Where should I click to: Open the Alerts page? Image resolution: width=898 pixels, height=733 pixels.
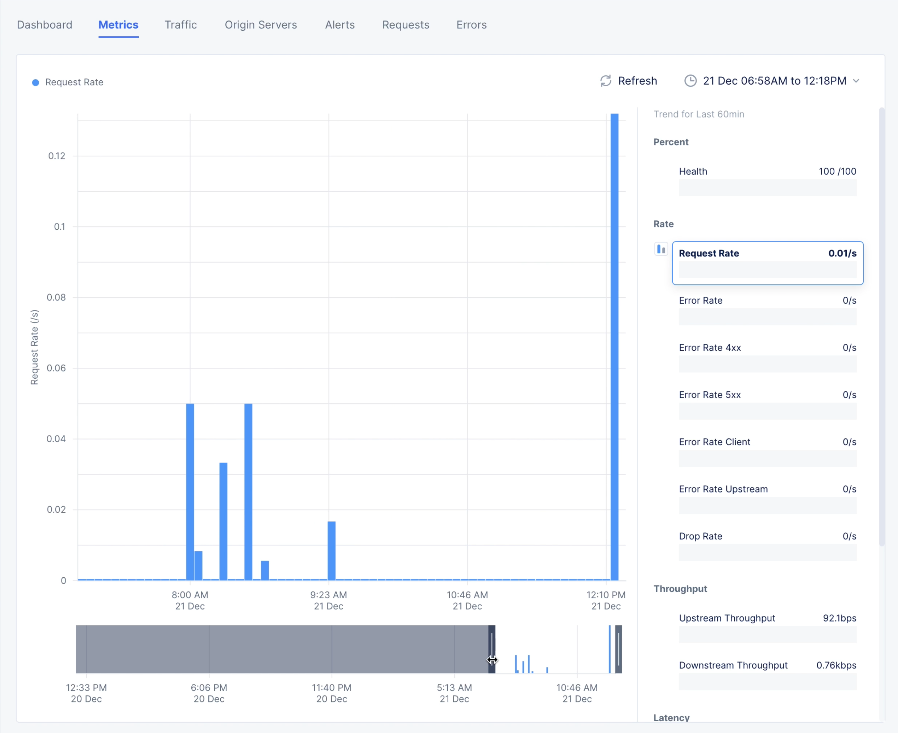click(x=340, y=24)
